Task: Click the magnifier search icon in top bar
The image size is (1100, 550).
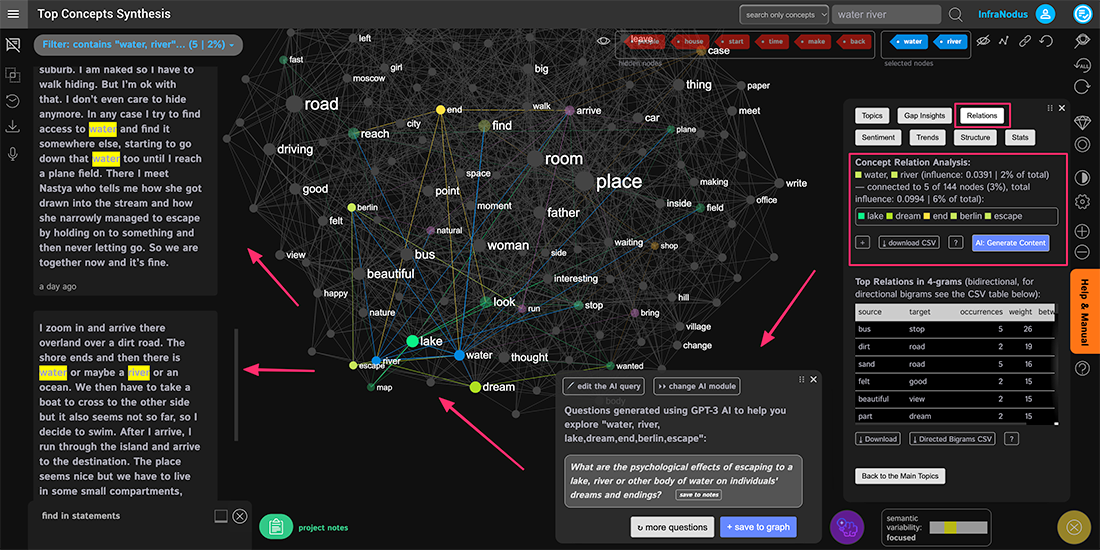Action: (x=955, y=14)
